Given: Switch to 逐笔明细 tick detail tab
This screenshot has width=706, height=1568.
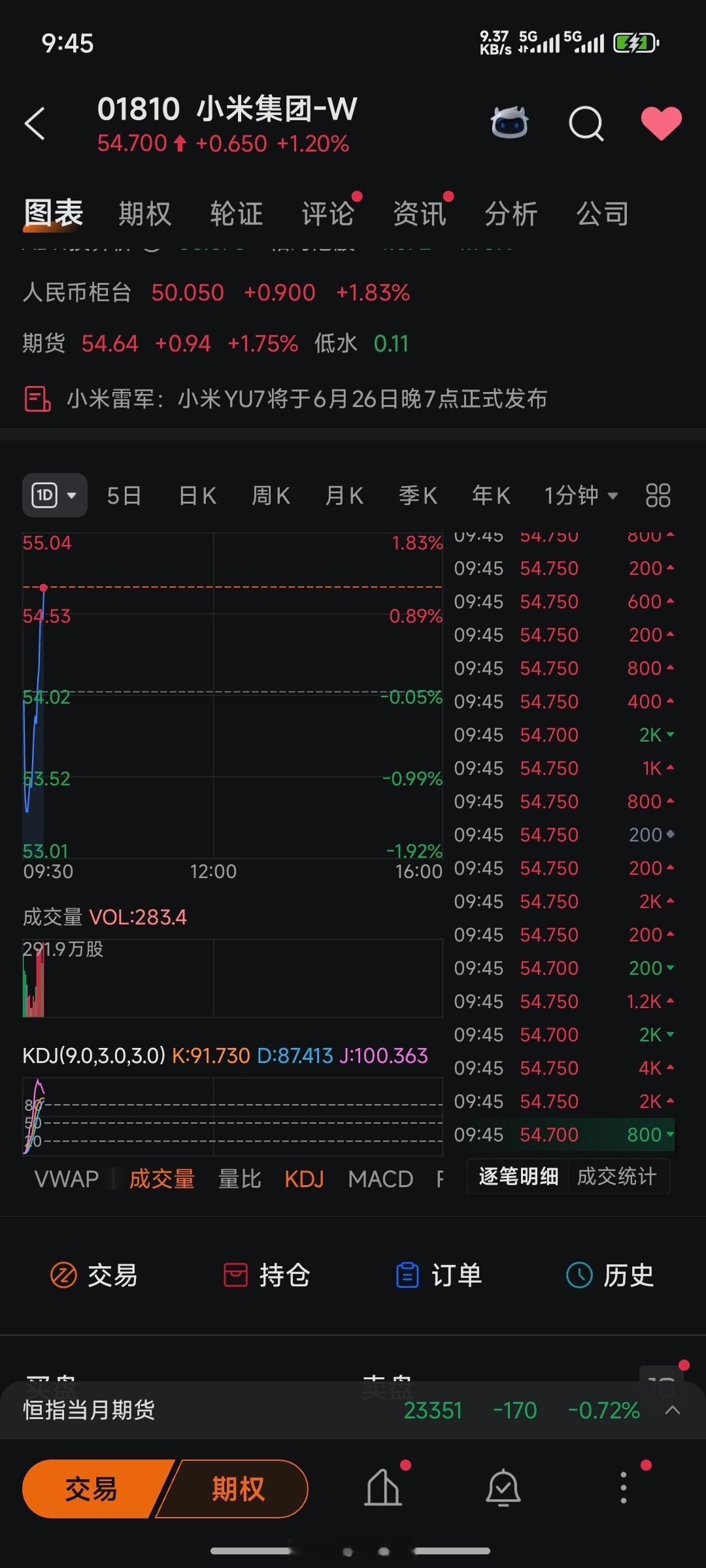Looking at the screenshot, I should (x=518, y=1176).
